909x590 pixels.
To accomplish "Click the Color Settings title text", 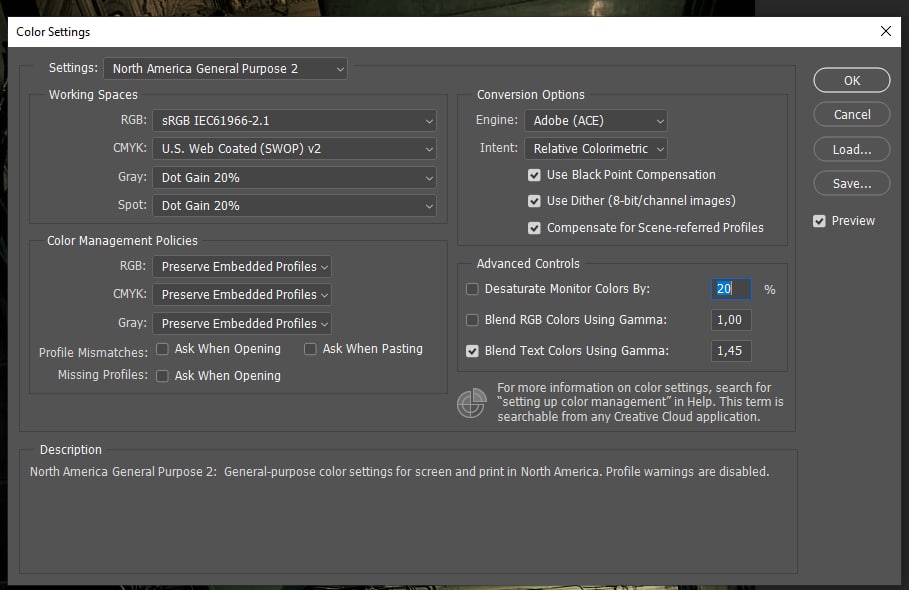I will [53, 32].
